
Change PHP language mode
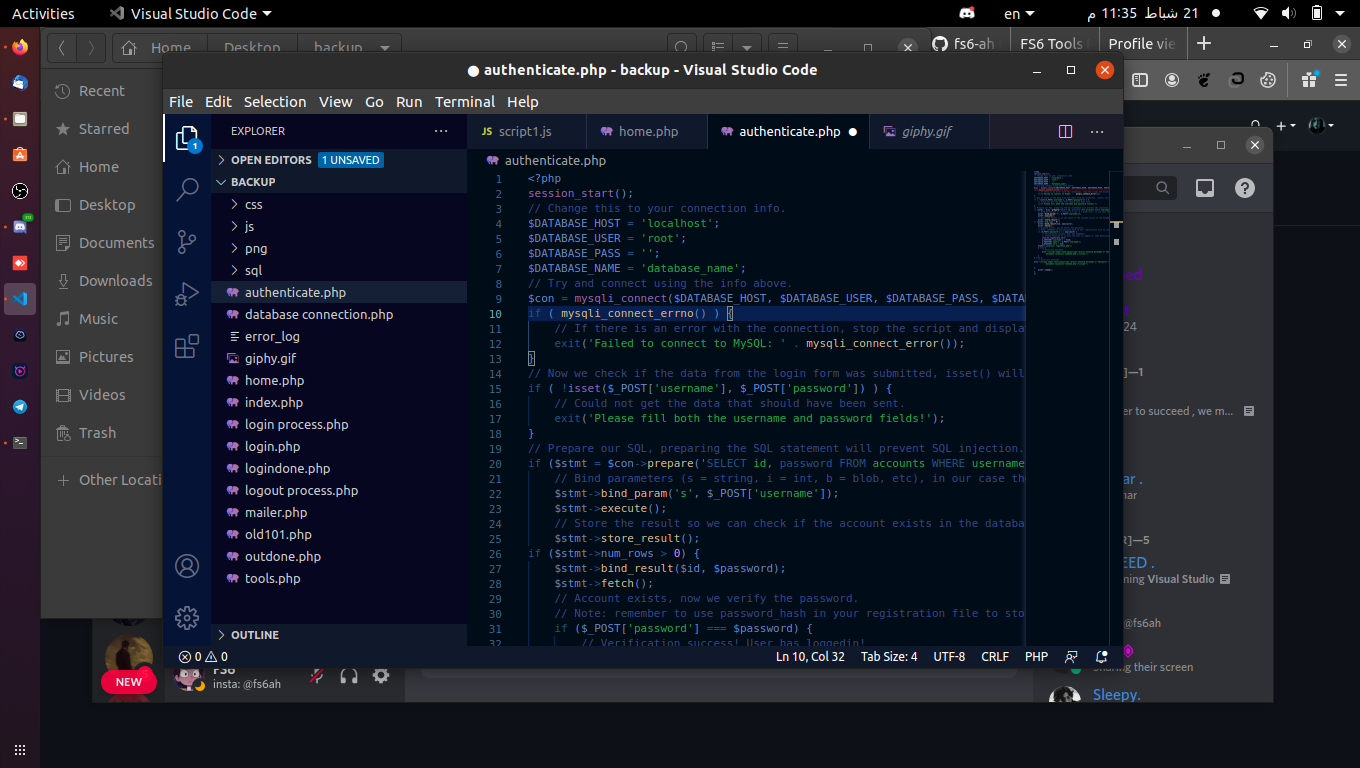coord(1036,657)
